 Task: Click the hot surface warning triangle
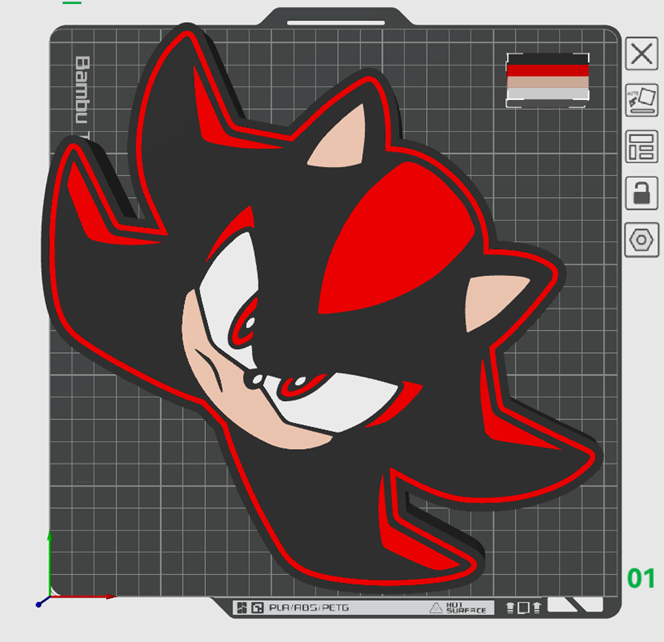[436, 608]
